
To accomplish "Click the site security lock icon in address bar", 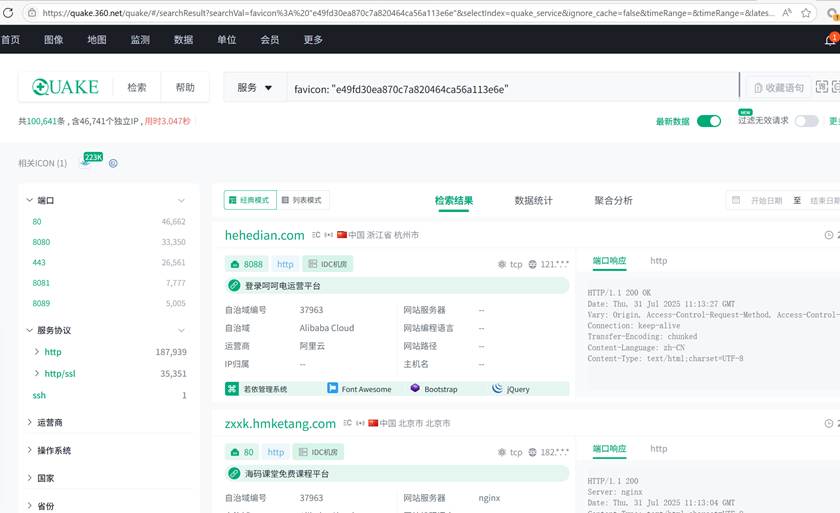I will click(32, 12).
